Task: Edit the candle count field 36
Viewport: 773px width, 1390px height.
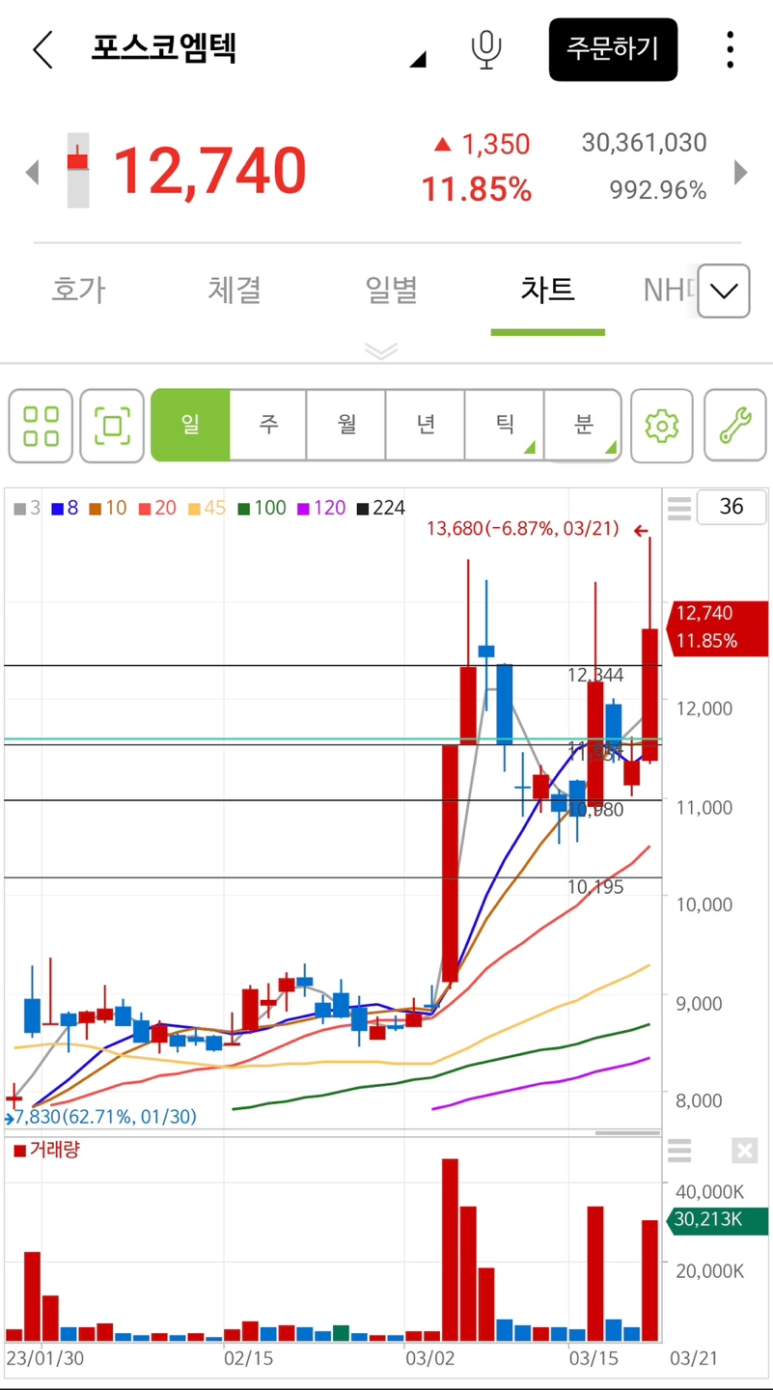Action: tap(731, 506)
